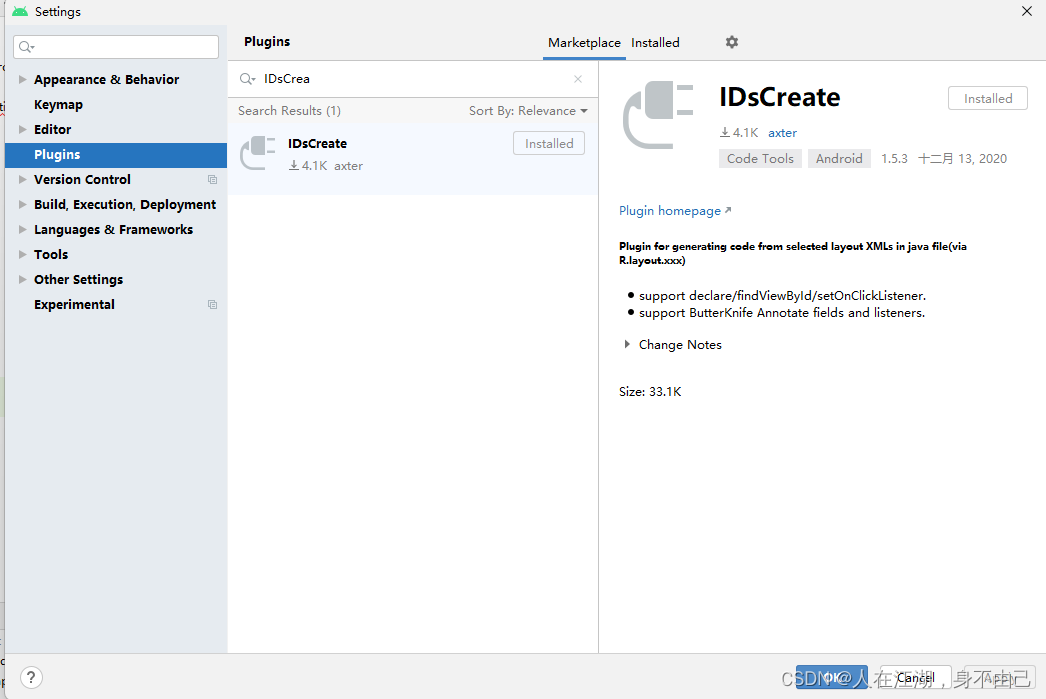Switch to the Marketplace tab

[584, 43]
